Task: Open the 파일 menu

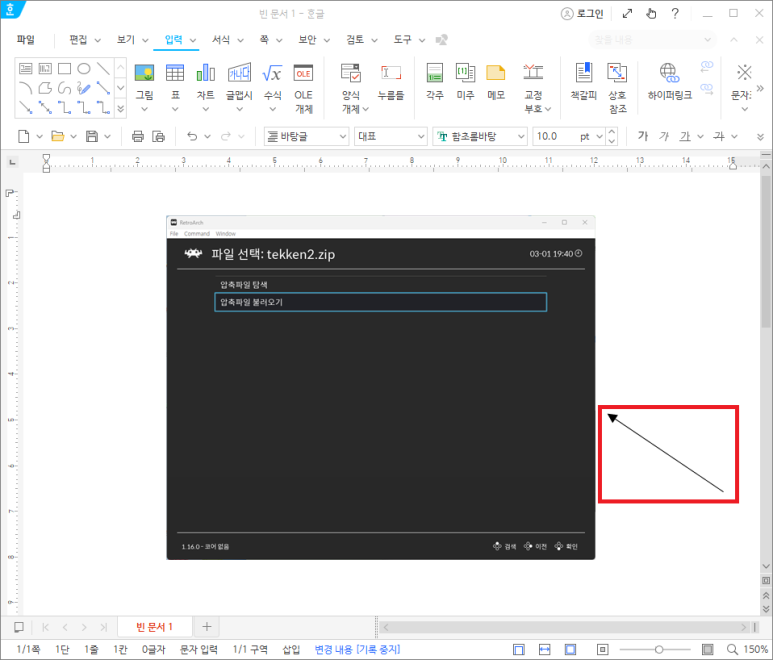Action: [x=25, y=40]
